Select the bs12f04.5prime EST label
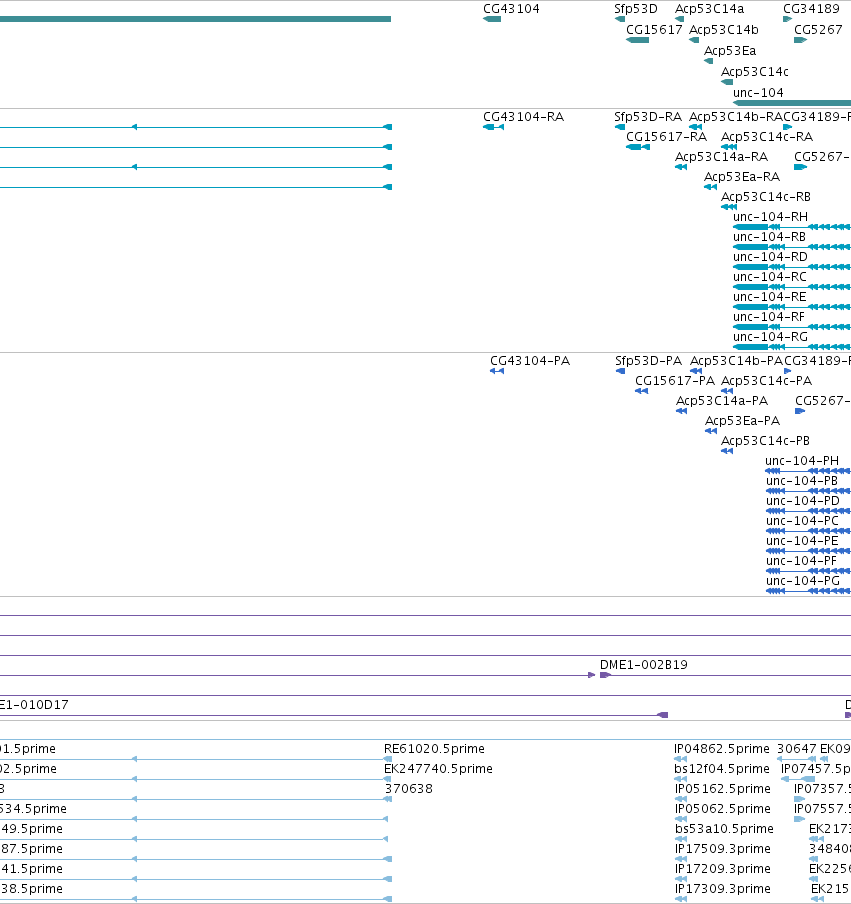 pyautogui.click(x=722, y=769)
